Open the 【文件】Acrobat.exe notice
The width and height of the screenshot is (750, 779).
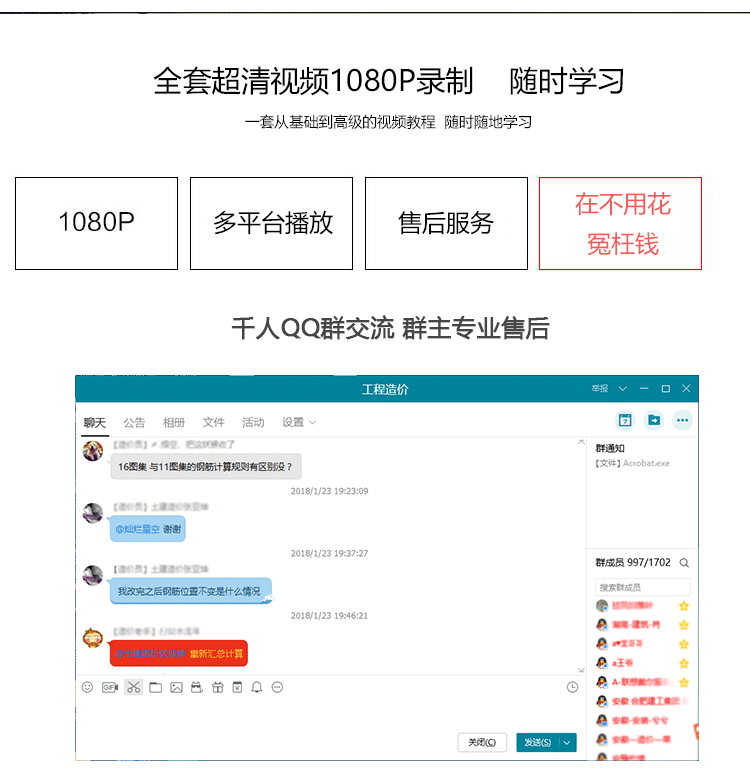[x=632, y=463]
